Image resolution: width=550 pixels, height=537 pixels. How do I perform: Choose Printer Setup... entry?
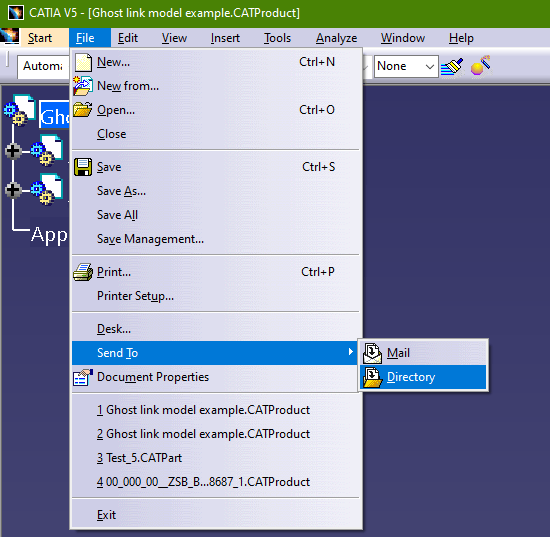point(215,296)
